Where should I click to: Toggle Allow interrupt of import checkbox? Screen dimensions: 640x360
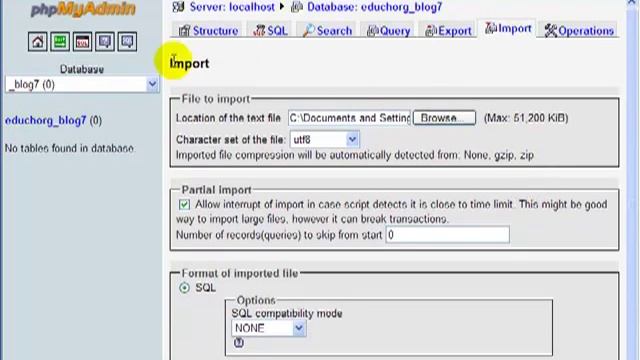point(184,204)
